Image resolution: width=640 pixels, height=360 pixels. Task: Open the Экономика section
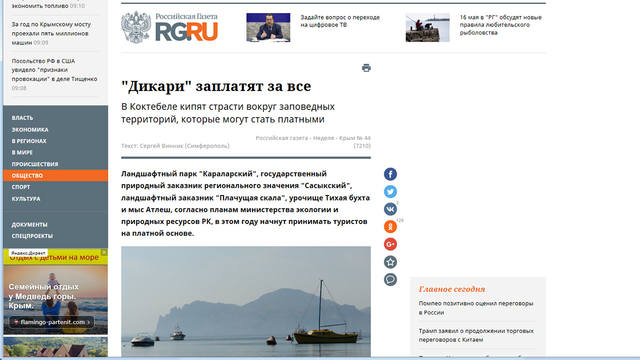tap(30, 129)
